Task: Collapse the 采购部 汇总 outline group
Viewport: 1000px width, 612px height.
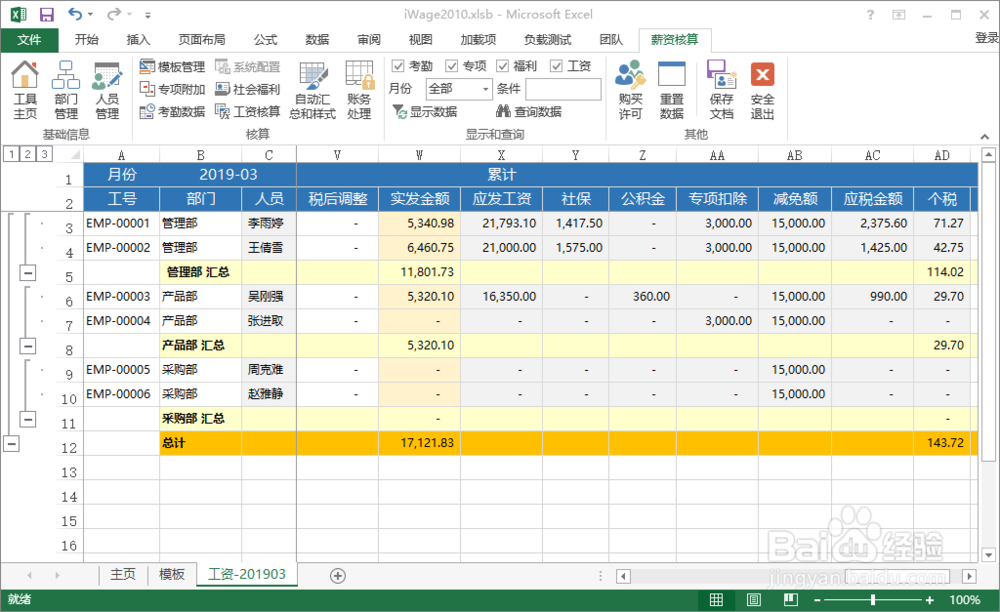Action: point(27,419)
